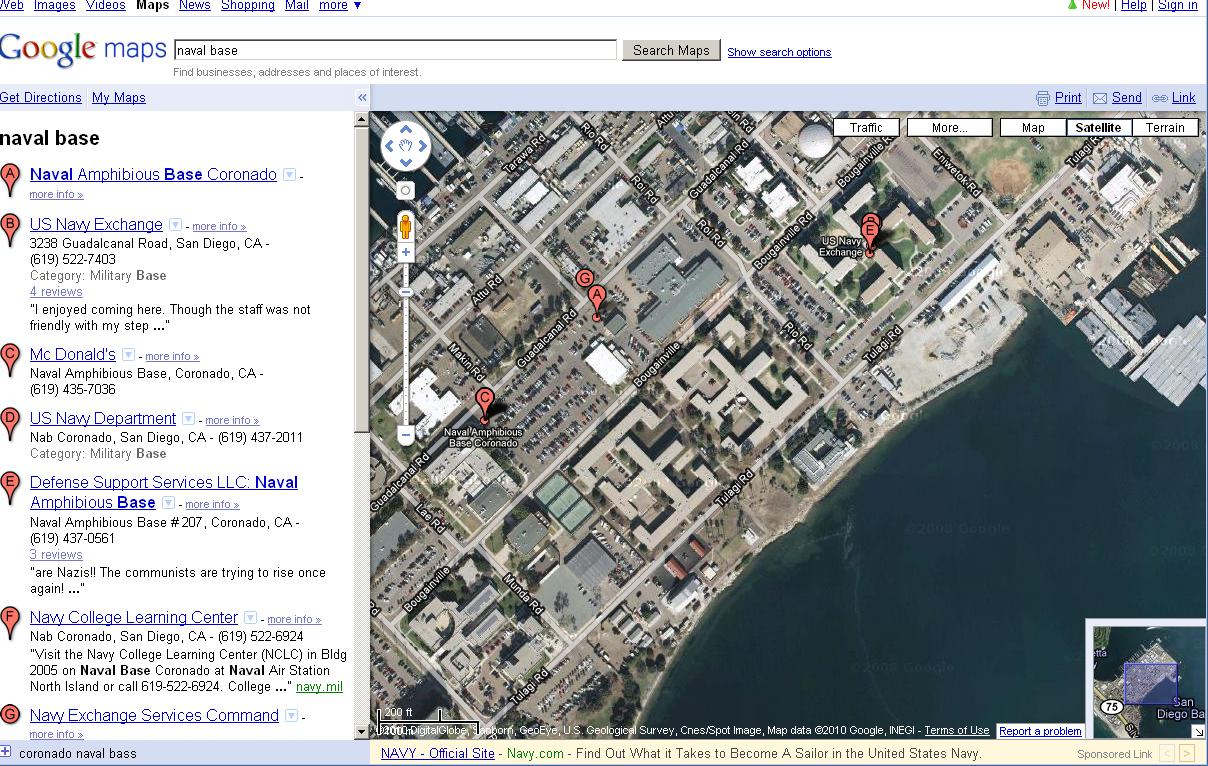Viewport: 1208px width, 766px height.
Task: Pan the map up with the arrow control
Action: pos(406,131)
